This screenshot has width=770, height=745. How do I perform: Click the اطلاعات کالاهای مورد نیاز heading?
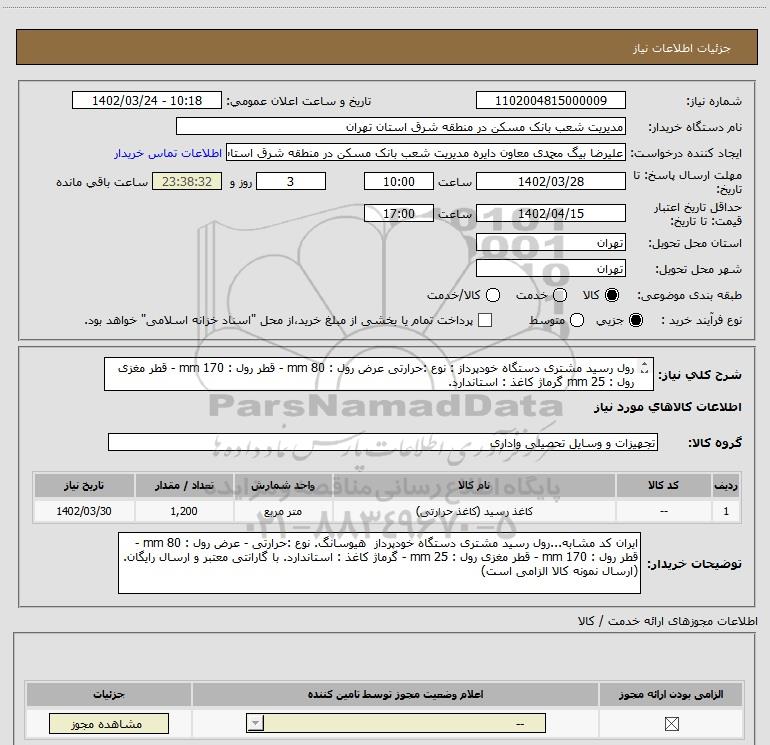(x=667, y=407)
